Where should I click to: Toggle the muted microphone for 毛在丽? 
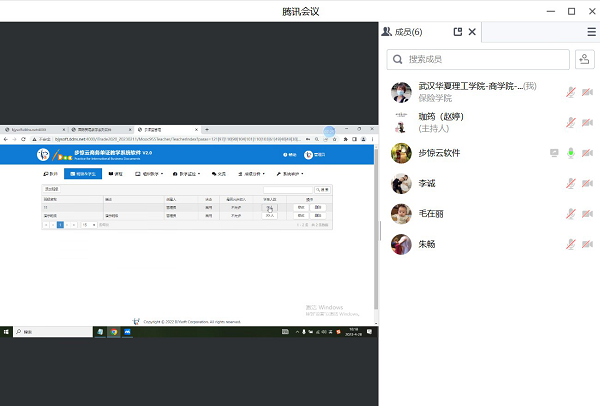coord(570,214)
